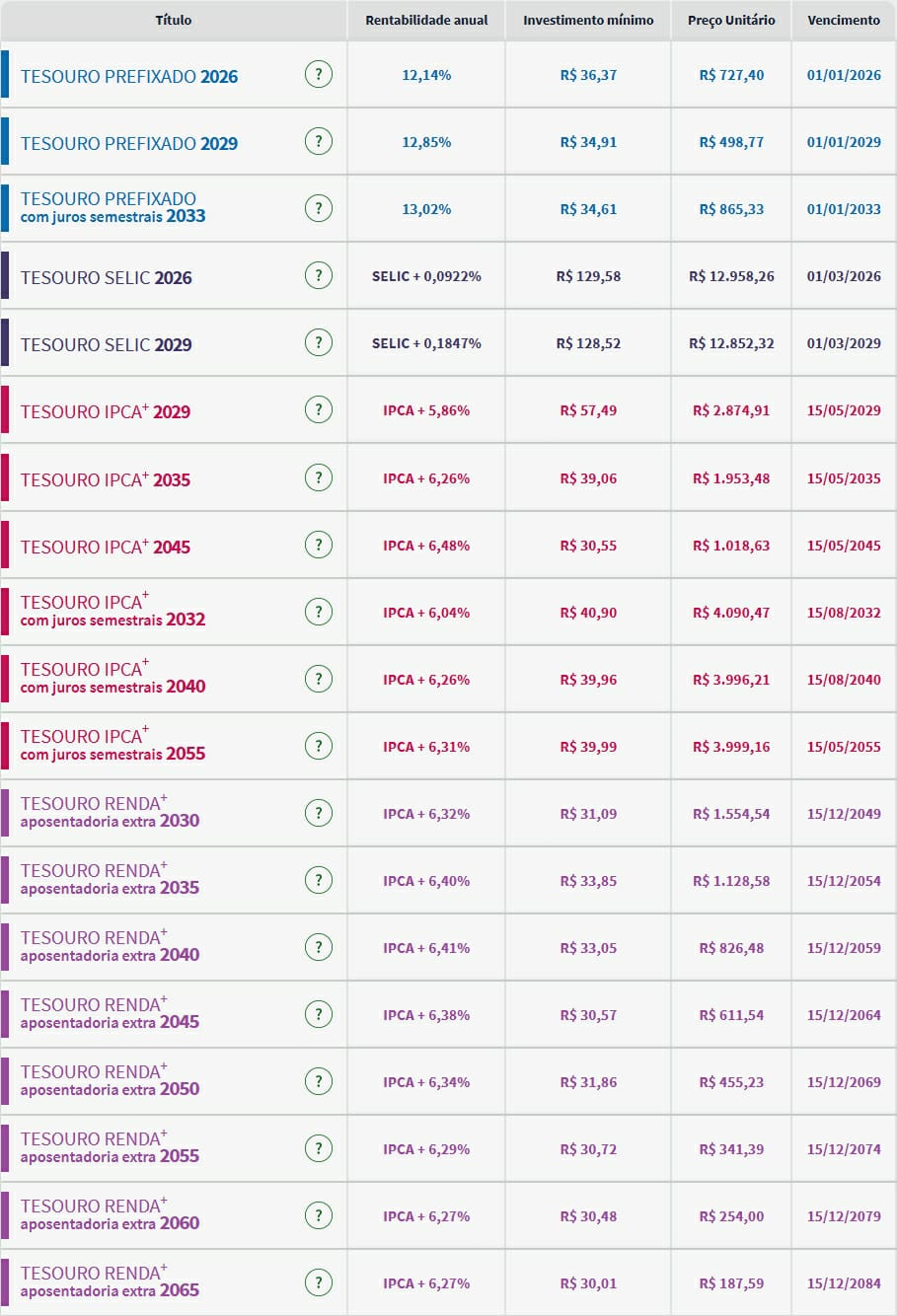Show help for Renda+ aposentadoria extra 2065

318,1282
